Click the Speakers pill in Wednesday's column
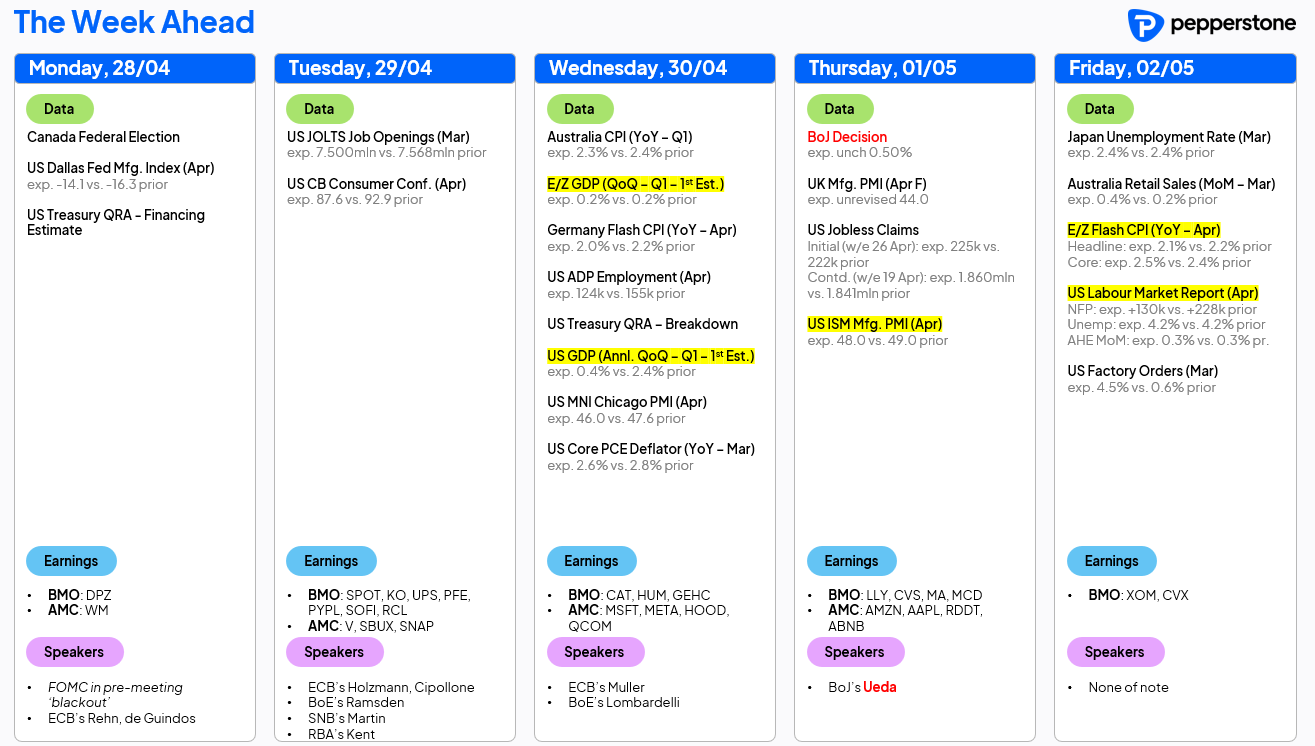Screen dimensions: 1315x746 [594, 652]
